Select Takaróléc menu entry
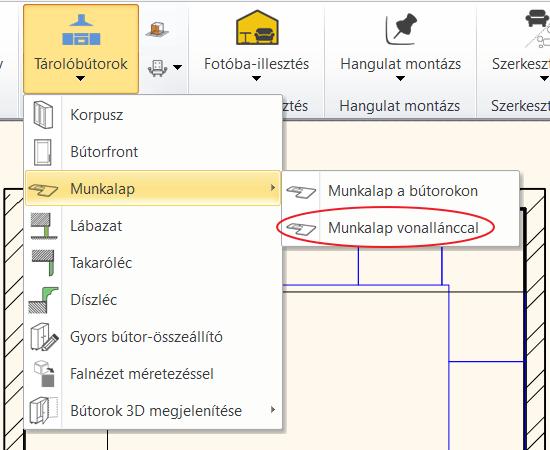The height and width of the screenshot is (450, 550). (x=153, y=263)
